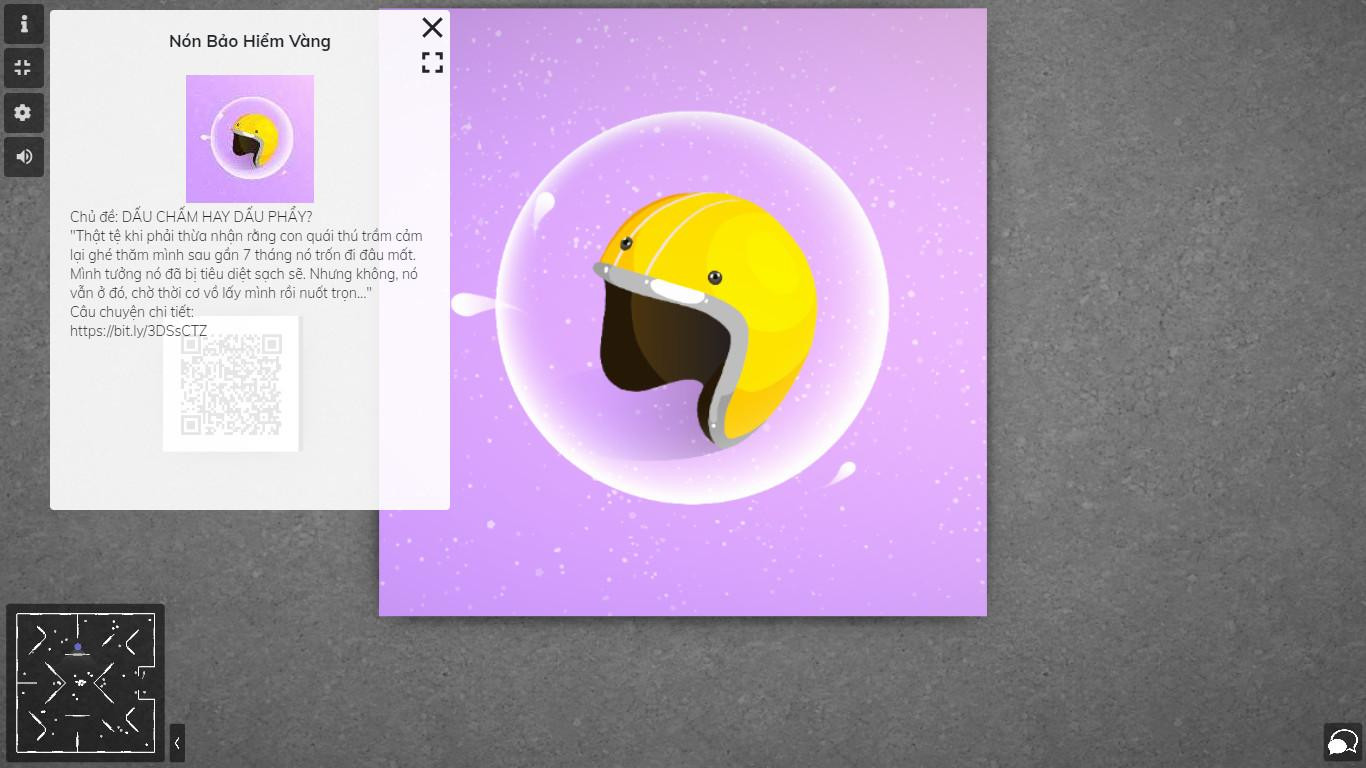Select the title "Nón Bảo Hiểm Vàng"
Viewport: 1366px width, 768px height.
tap(250, 41)
